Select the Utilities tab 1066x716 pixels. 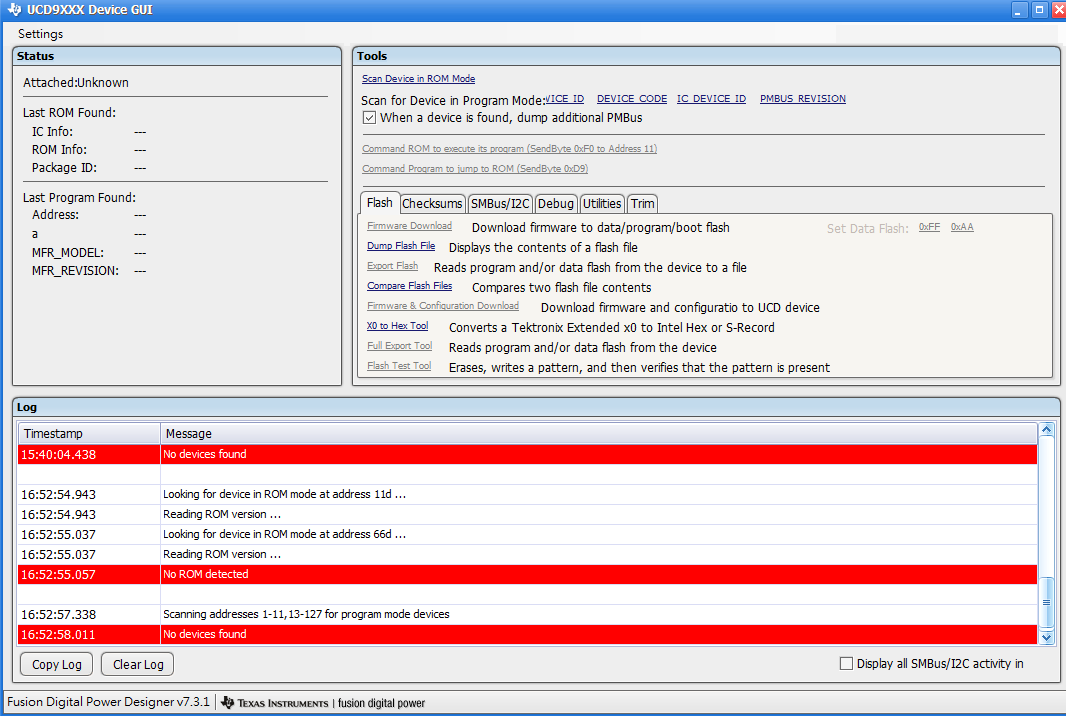click(602, 203)
